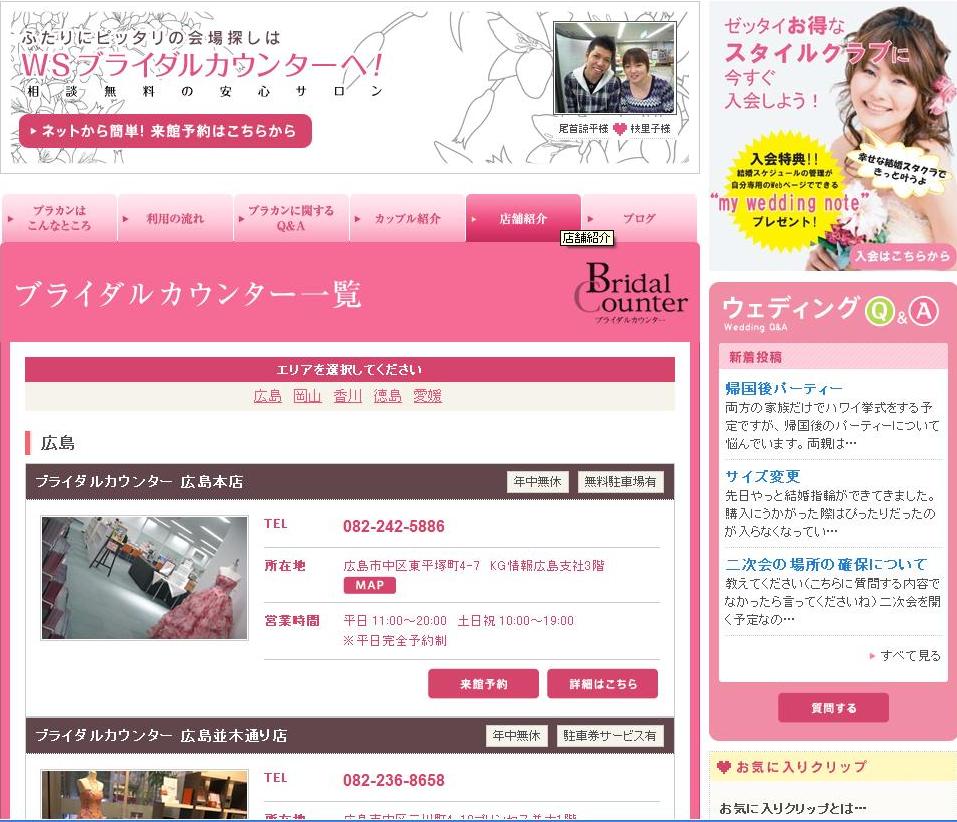This screenshot has height=822, width=957.
Task: Choose the 香川 area link
Action: (x=347, y=396)
